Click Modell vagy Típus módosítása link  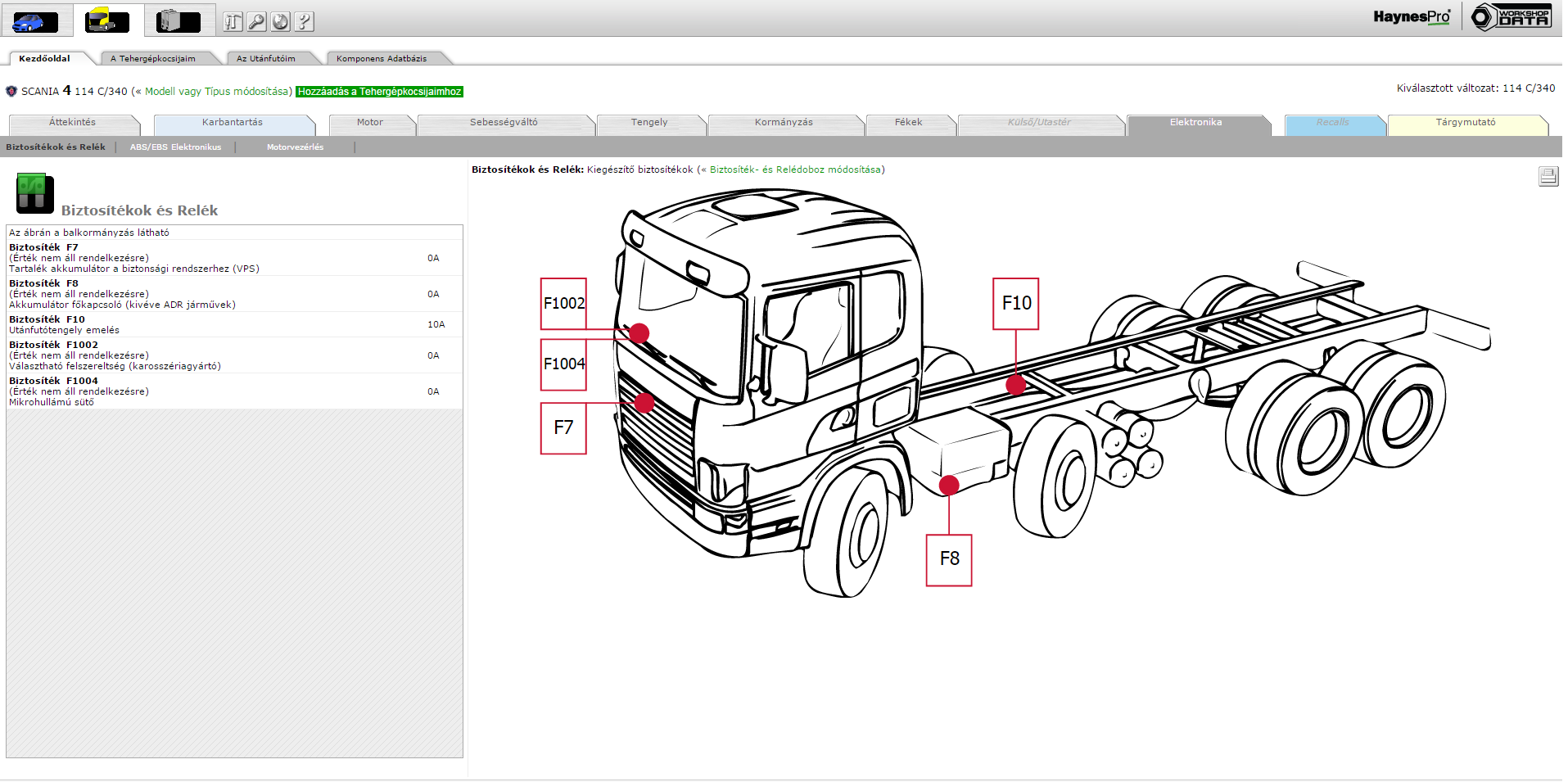[x=216, y=92]
